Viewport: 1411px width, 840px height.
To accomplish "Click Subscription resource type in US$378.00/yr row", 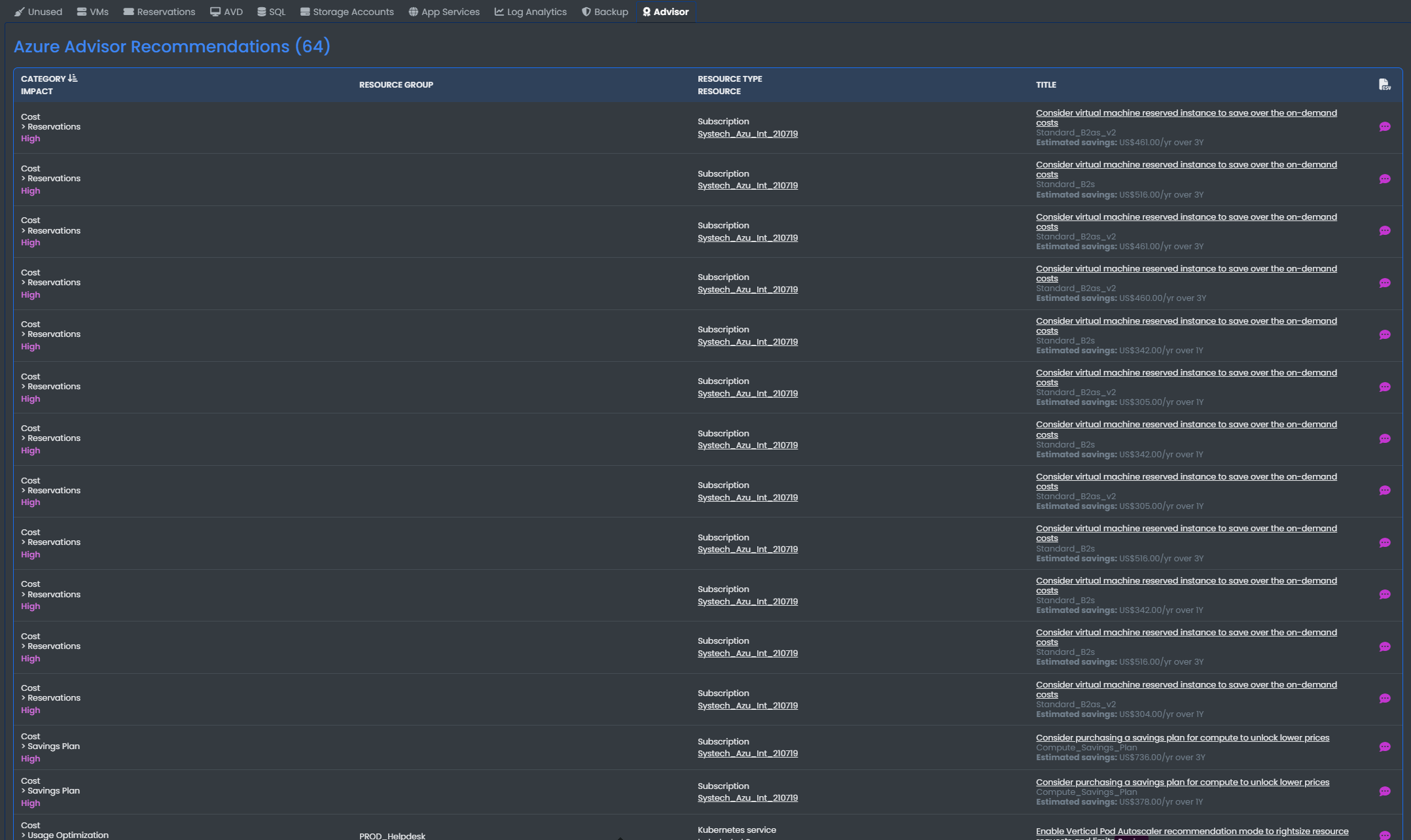I will [x=723, y=786].
